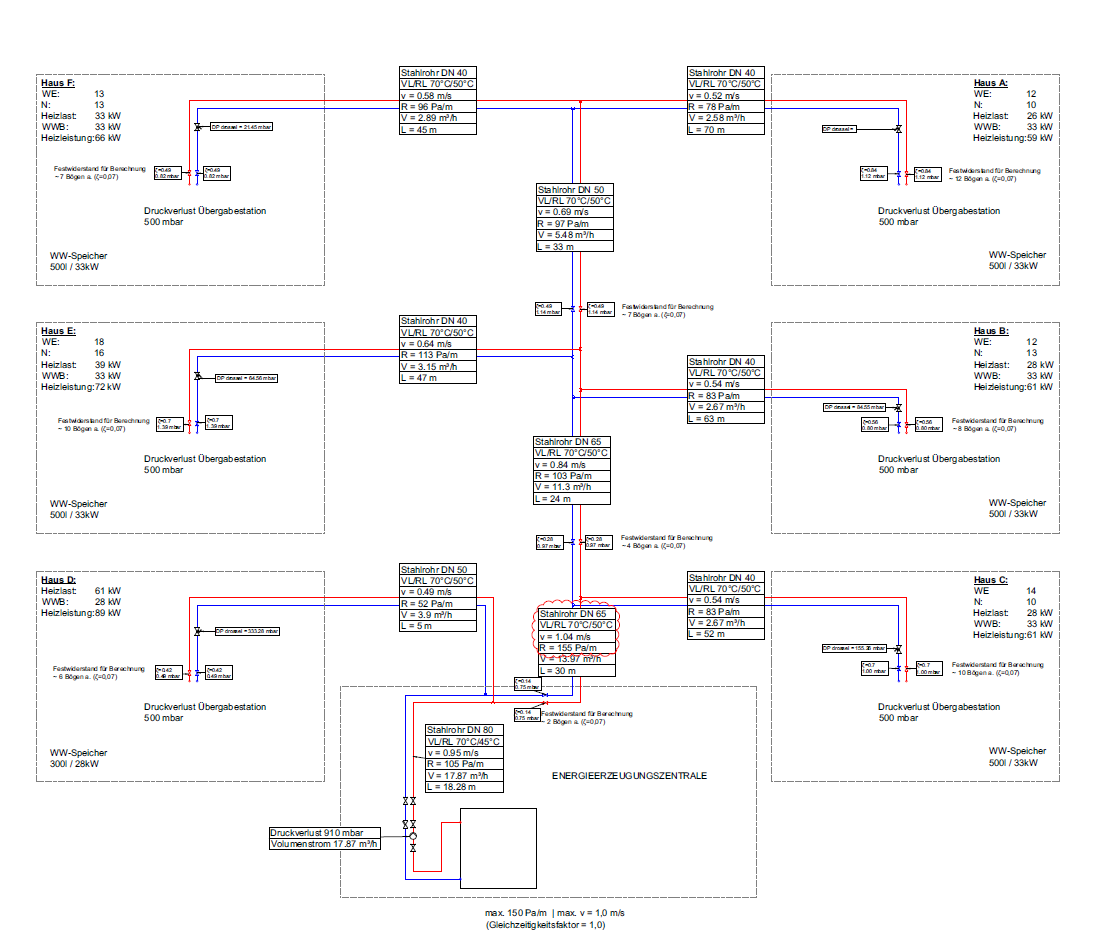Select the throttle valve symbol in Haus D
The height and width of the screenshot is (933, 1099).
pyautogui.click(x=197, y=631)
